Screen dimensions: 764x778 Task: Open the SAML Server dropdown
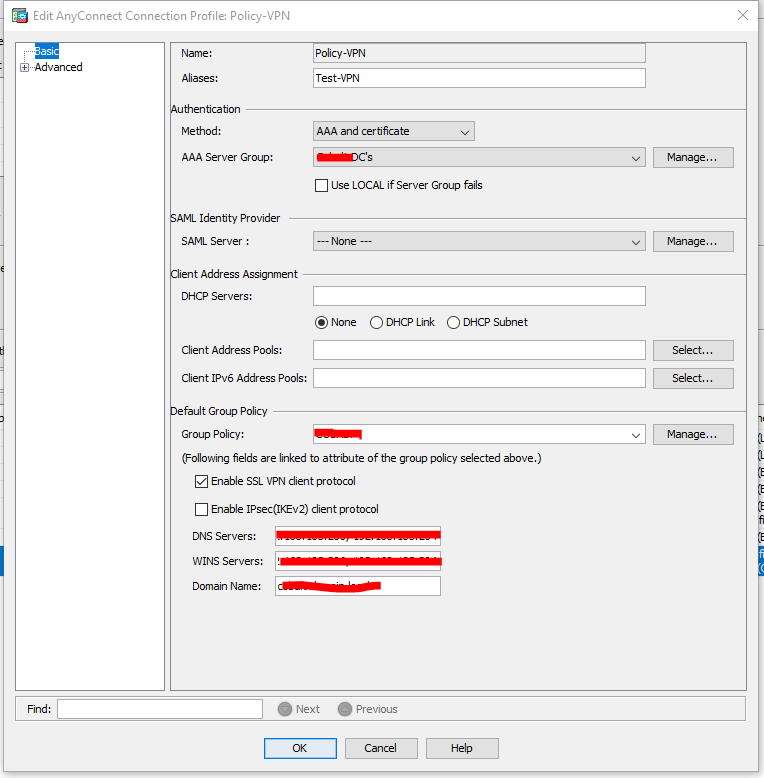pos(479,241)
